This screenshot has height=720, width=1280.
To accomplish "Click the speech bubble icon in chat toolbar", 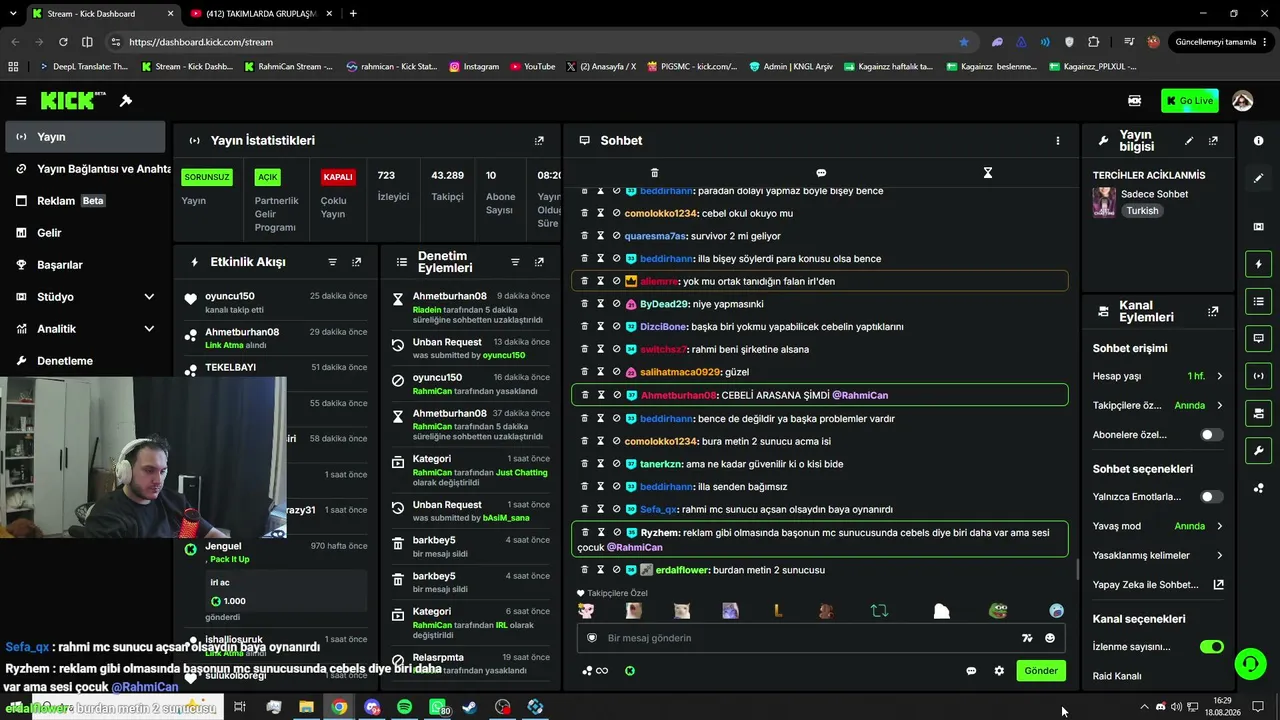I will point(821,173).
